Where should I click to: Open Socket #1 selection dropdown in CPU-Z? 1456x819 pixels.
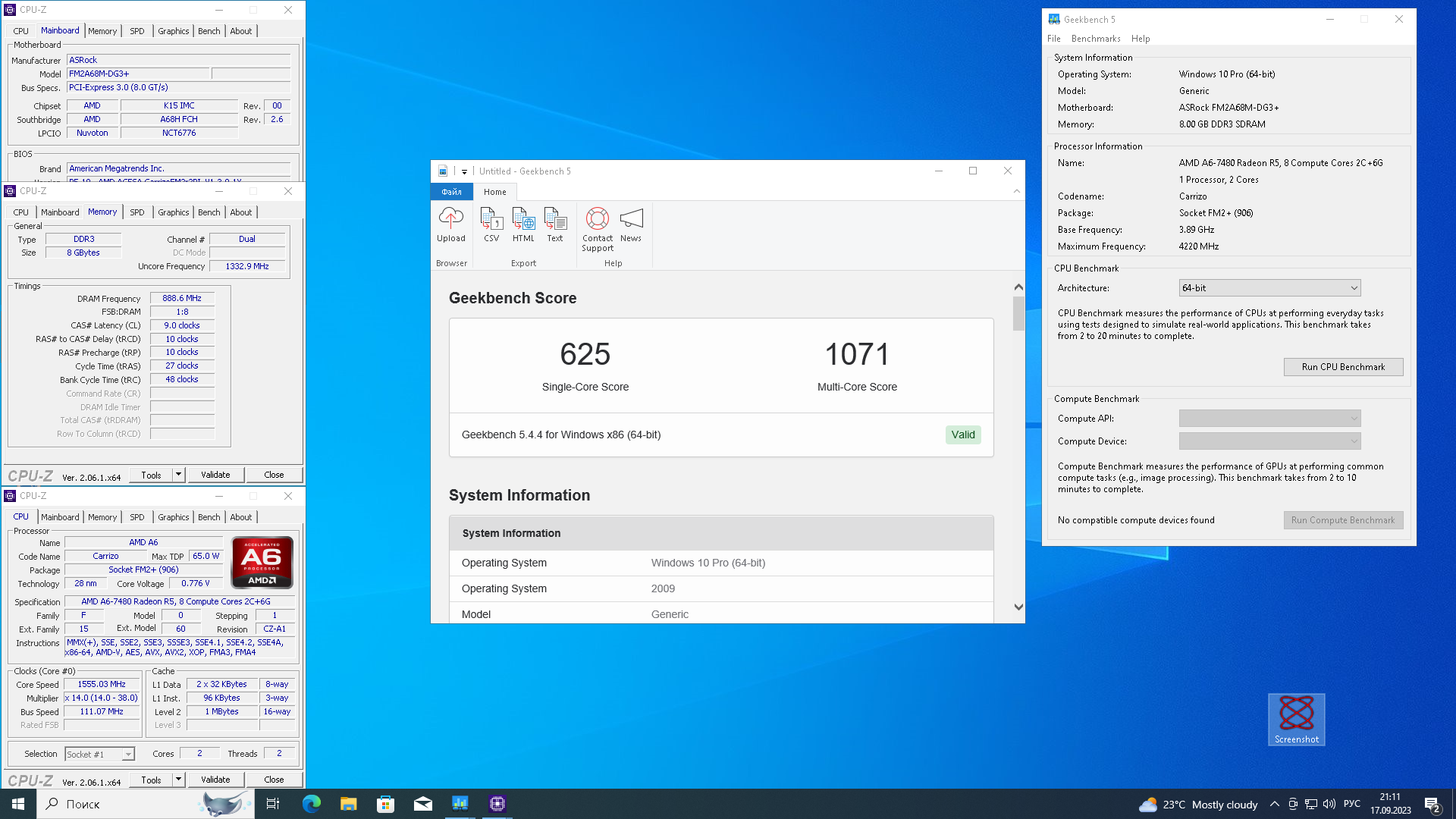coord(99,754)
